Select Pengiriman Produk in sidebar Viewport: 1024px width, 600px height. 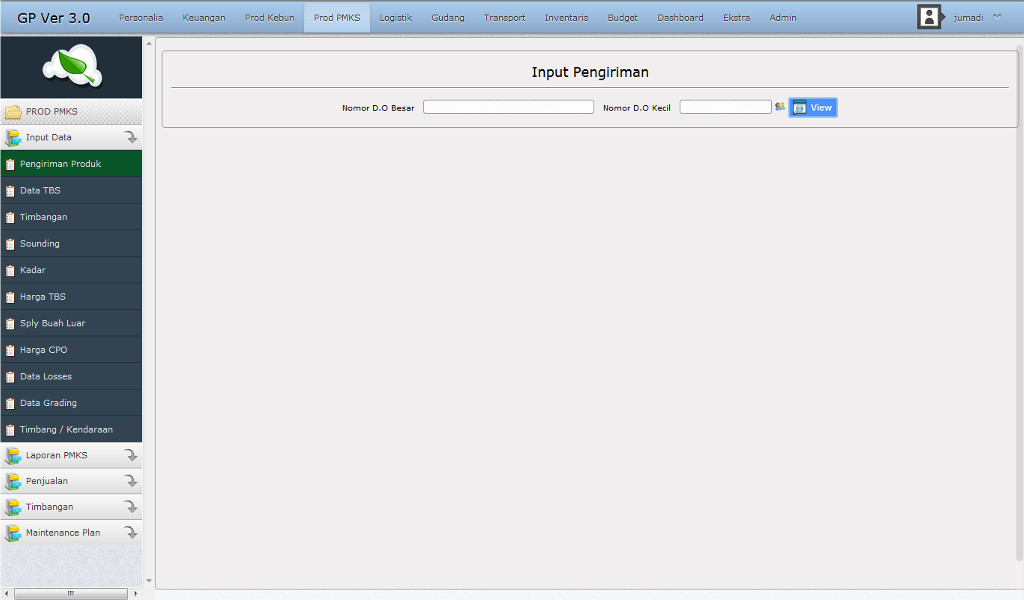(71, 164)
